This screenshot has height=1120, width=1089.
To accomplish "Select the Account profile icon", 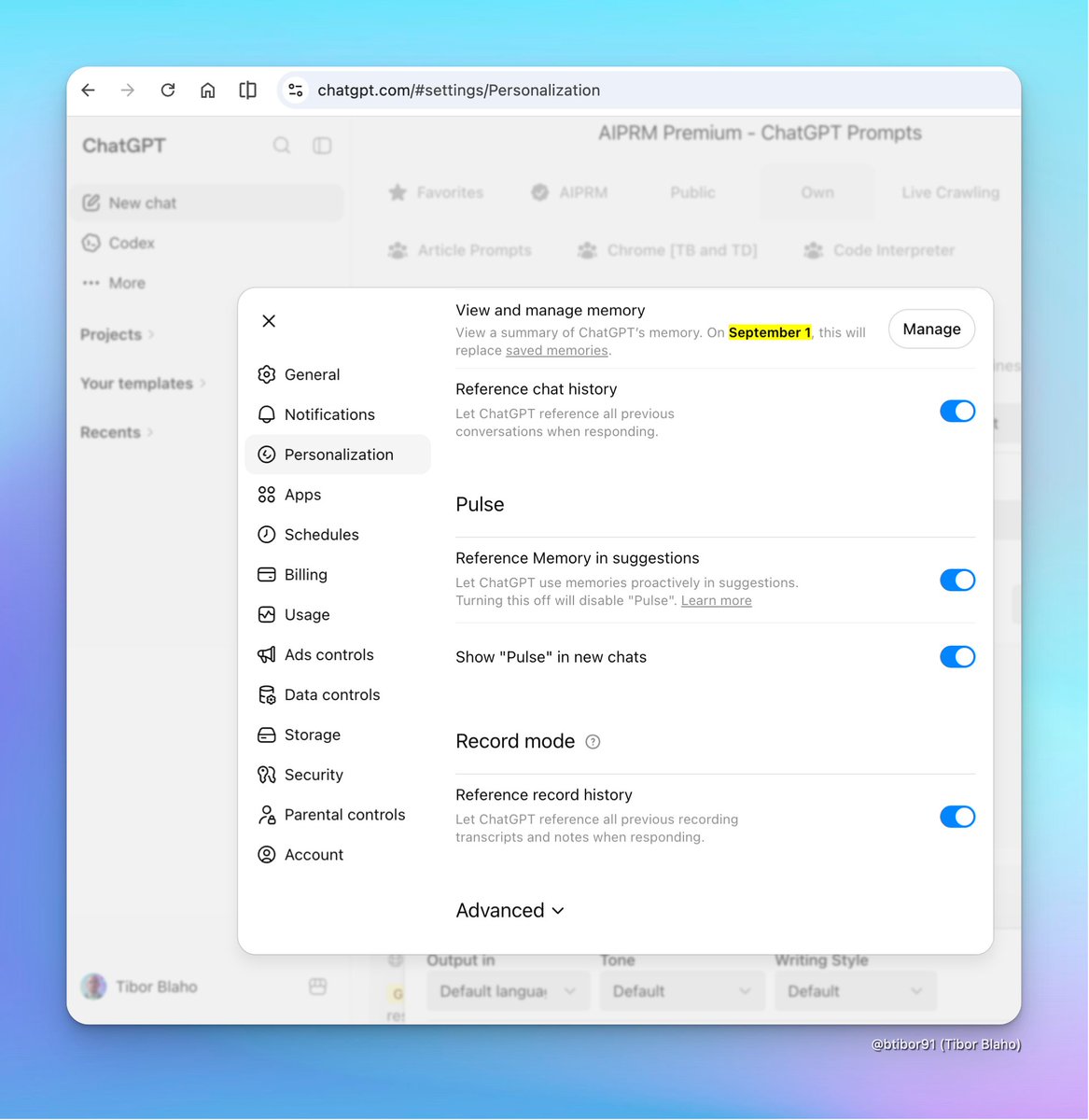I will 267,855.
